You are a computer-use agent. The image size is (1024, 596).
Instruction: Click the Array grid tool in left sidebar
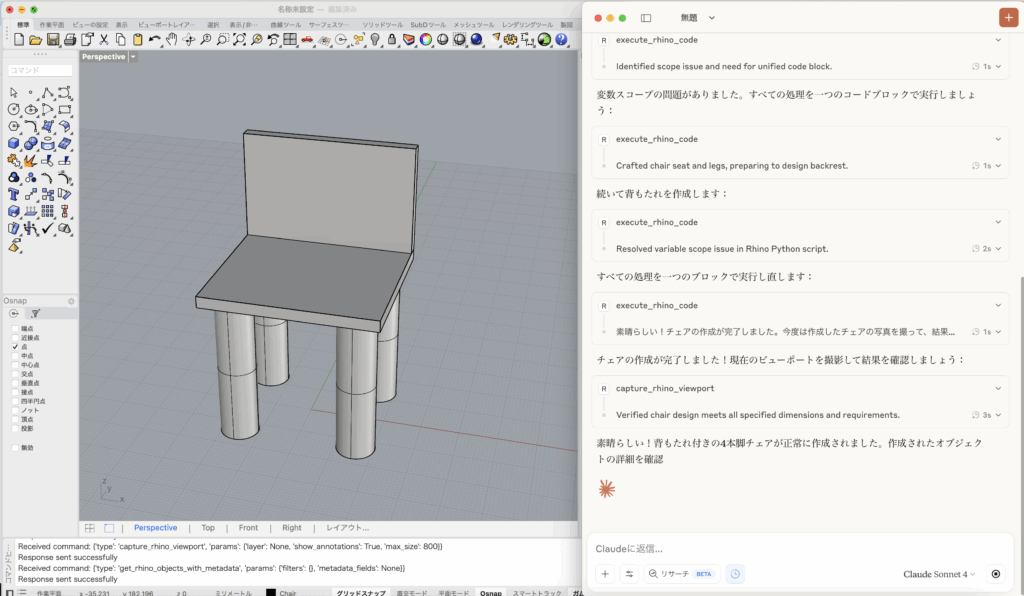pyautogui.click(x=48, y=212)
